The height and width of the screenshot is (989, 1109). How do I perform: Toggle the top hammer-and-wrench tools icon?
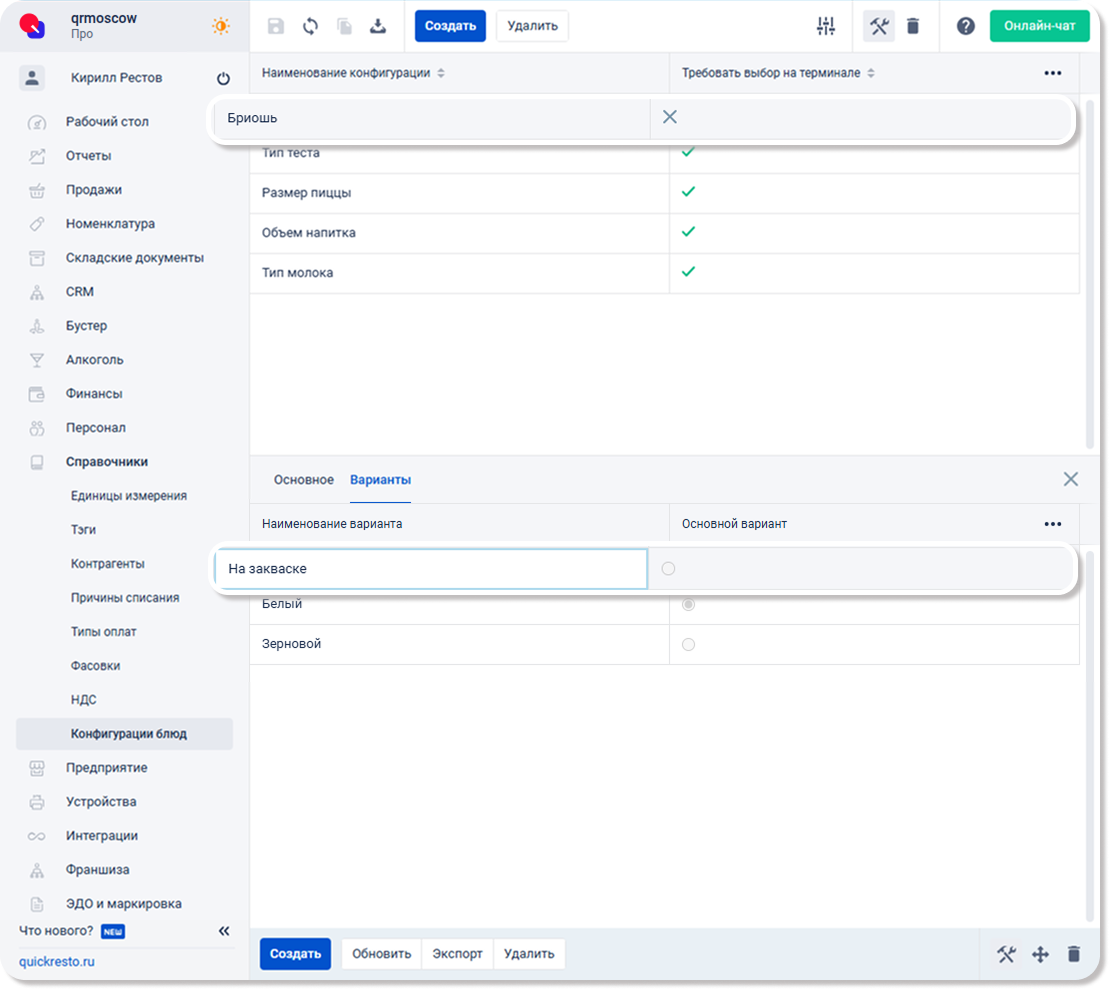878,26
